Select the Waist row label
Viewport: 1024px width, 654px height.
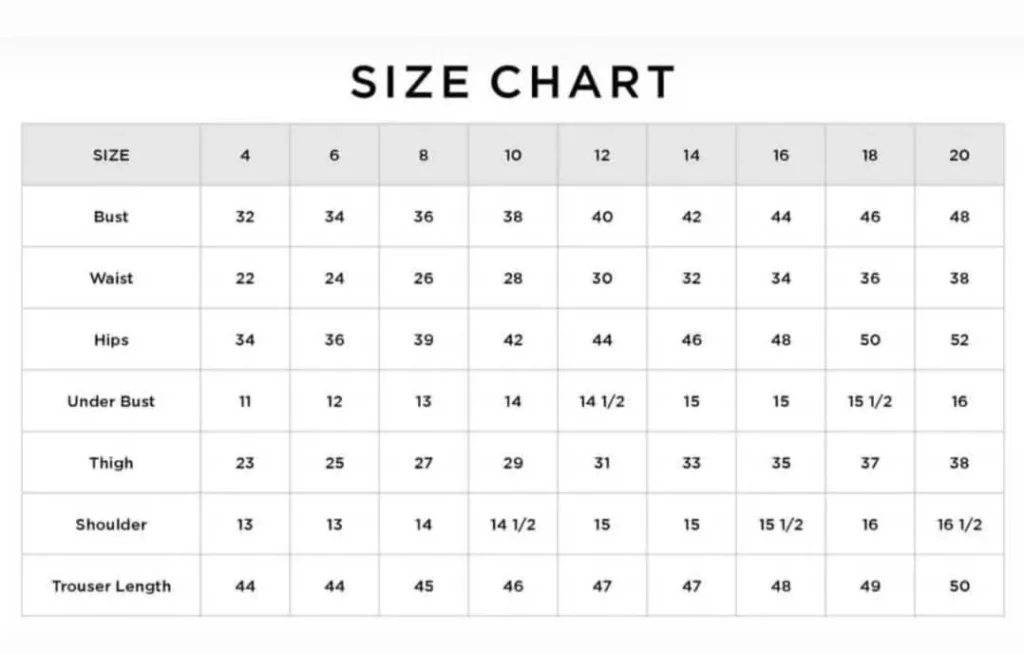click(111, 278)
